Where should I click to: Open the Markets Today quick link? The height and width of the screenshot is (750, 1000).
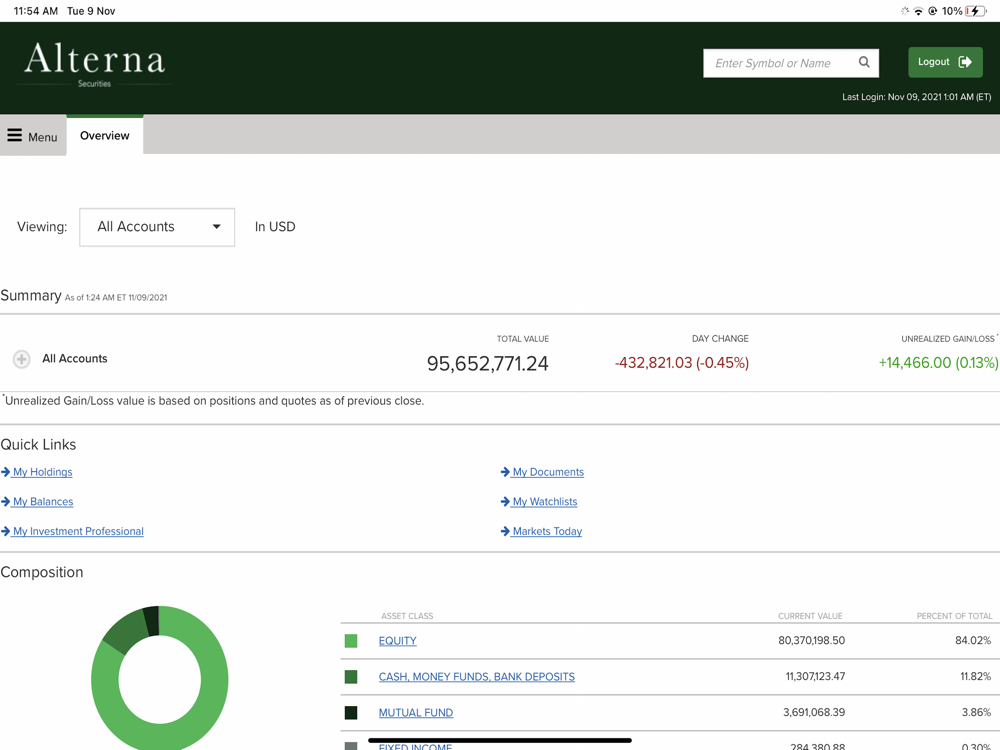tap(547, 531)
